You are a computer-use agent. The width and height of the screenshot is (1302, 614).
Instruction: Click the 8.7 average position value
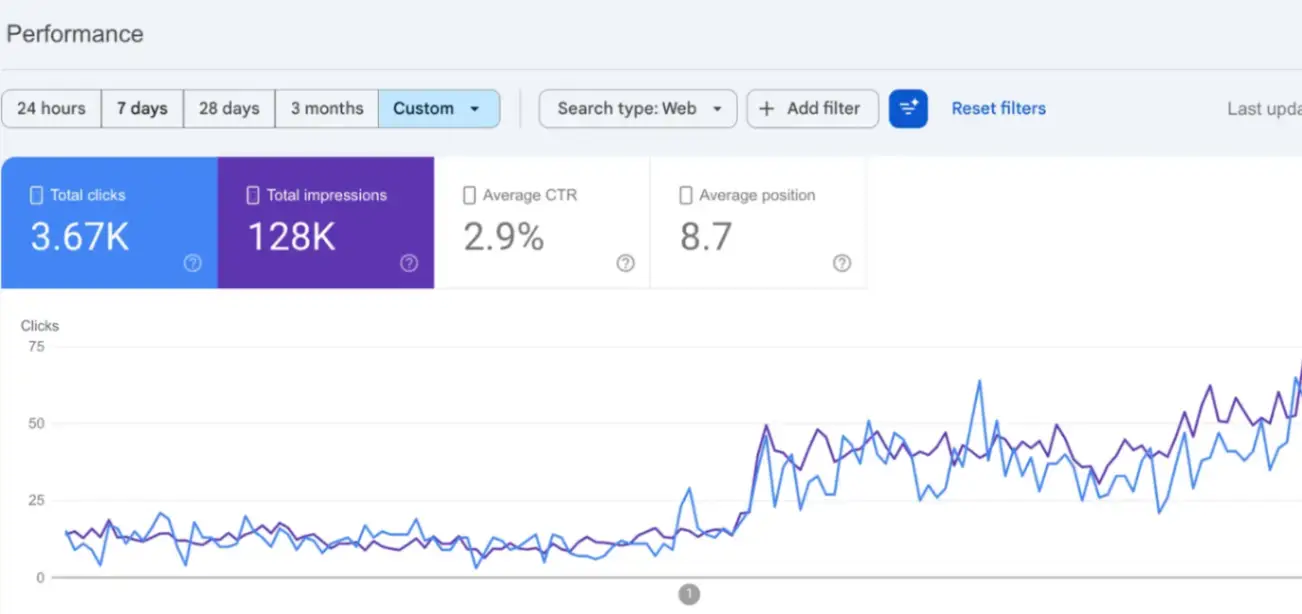point(706,237)
